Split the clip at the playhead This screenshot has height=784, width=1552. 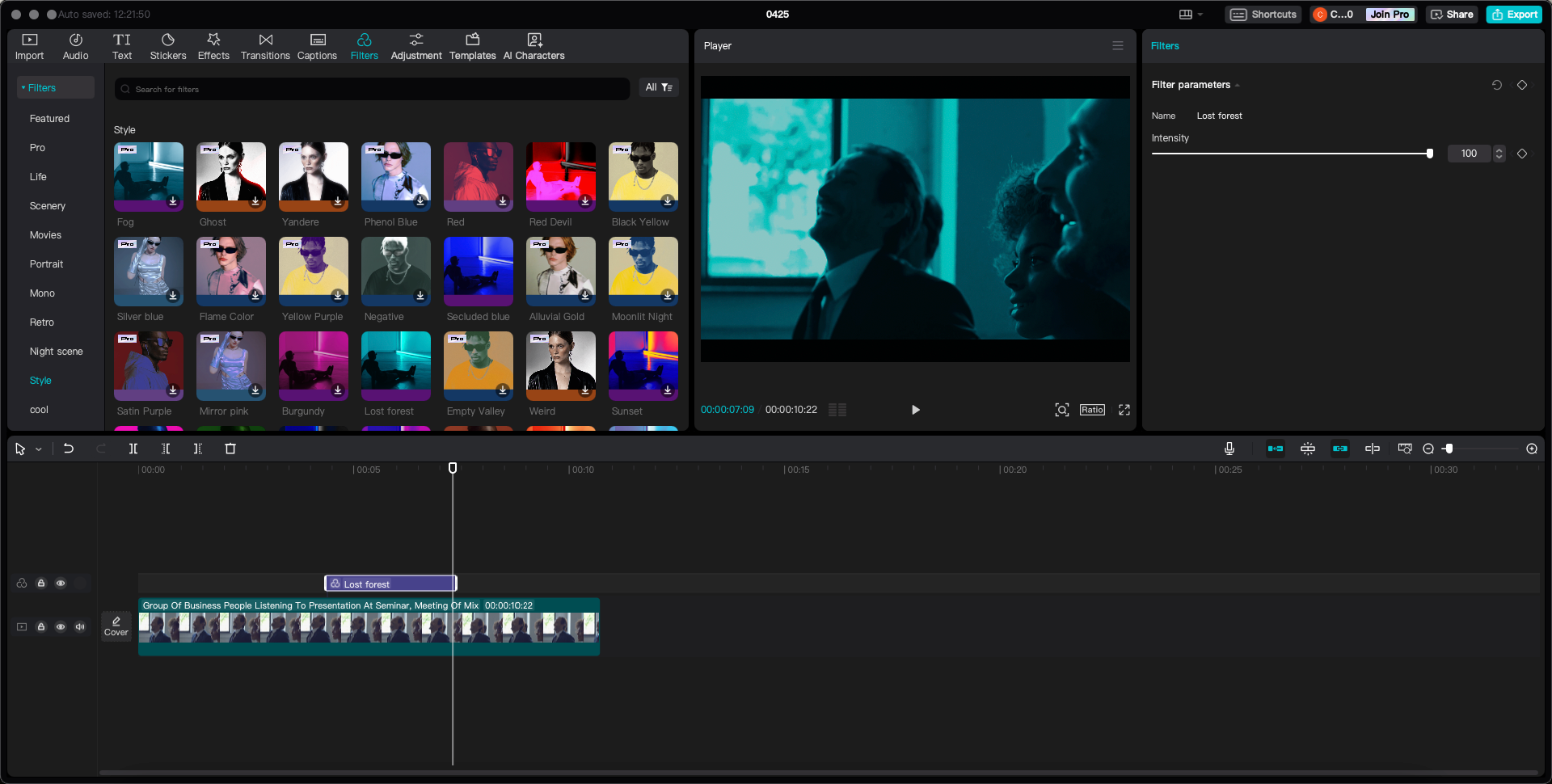click(133, 449)
